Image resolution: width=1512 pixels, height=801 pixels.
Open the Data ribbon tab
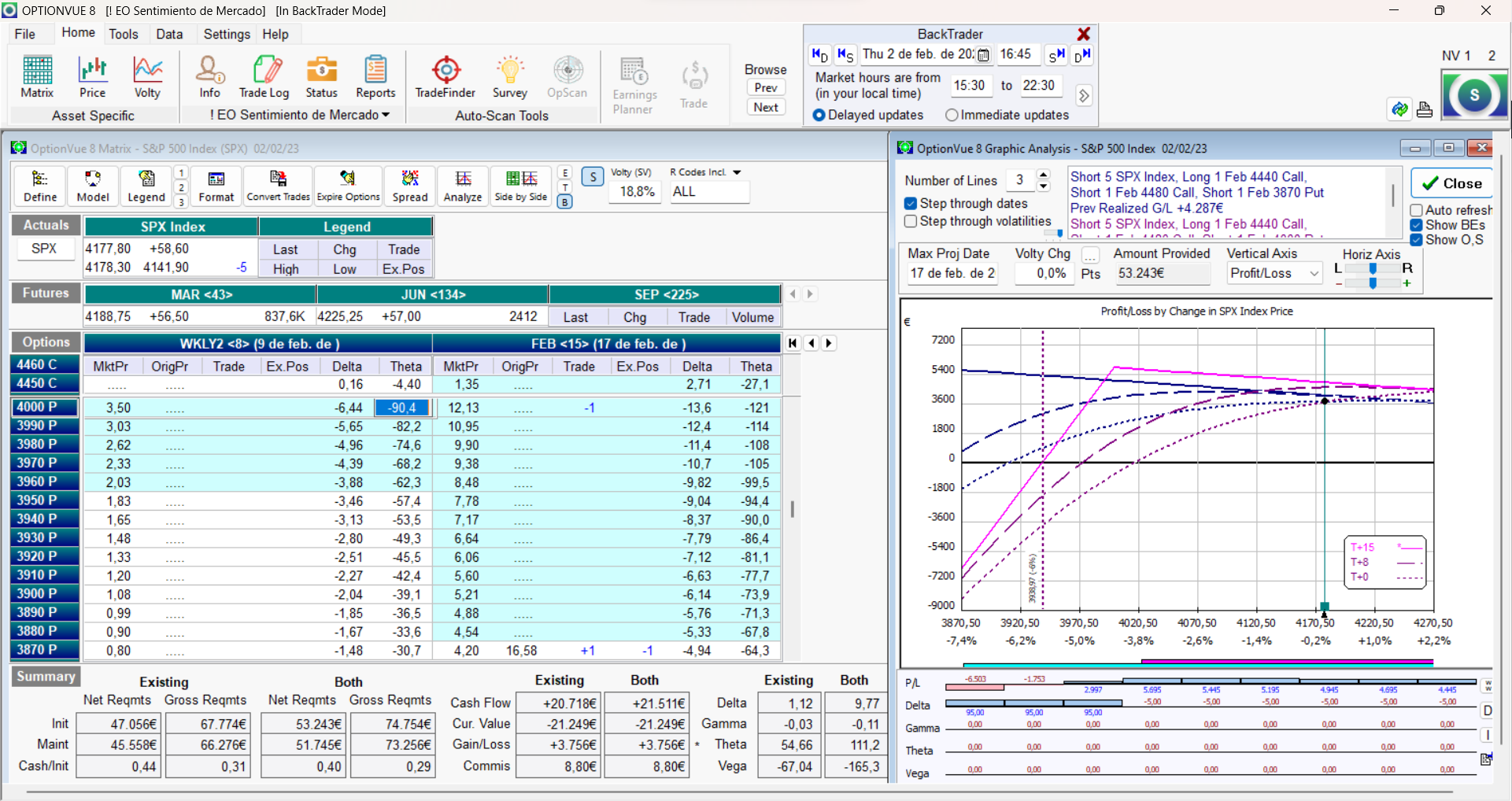pyautogui.click(x=169, y=34)
